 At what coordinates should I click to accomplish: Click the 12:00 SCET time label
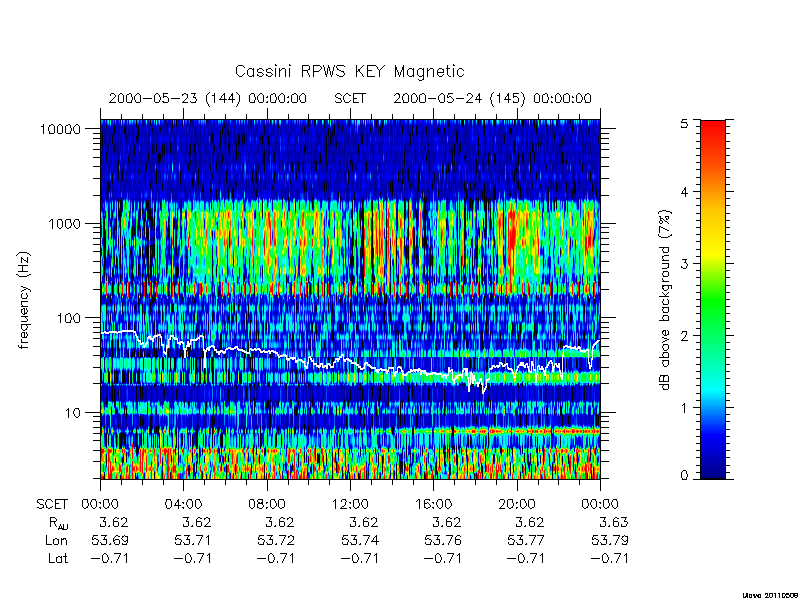click(x=350, y=505)
